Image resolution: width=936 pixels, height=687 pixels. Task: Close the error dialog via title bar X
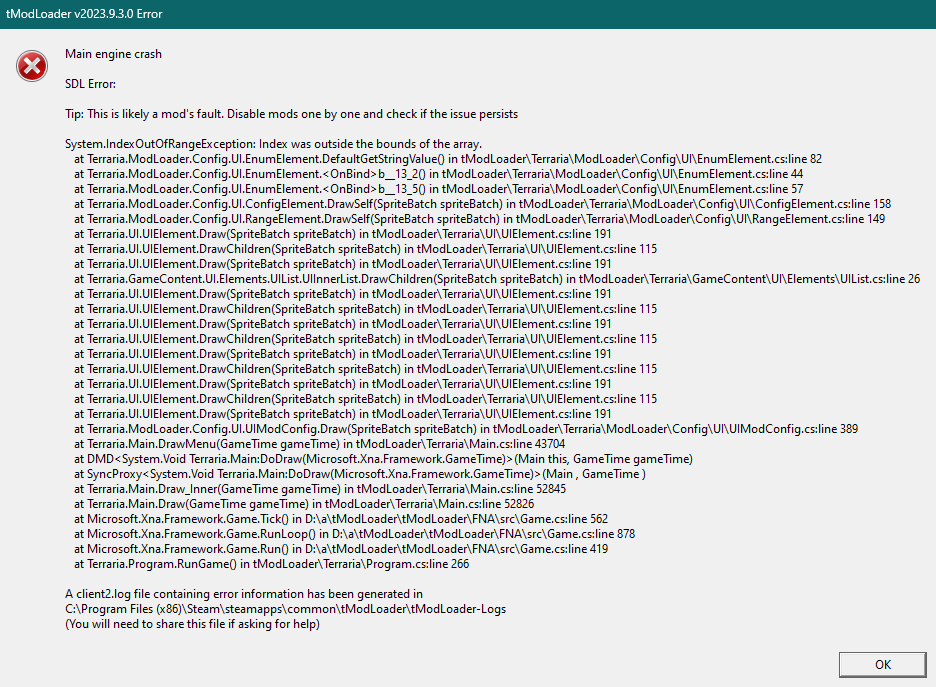921,14
